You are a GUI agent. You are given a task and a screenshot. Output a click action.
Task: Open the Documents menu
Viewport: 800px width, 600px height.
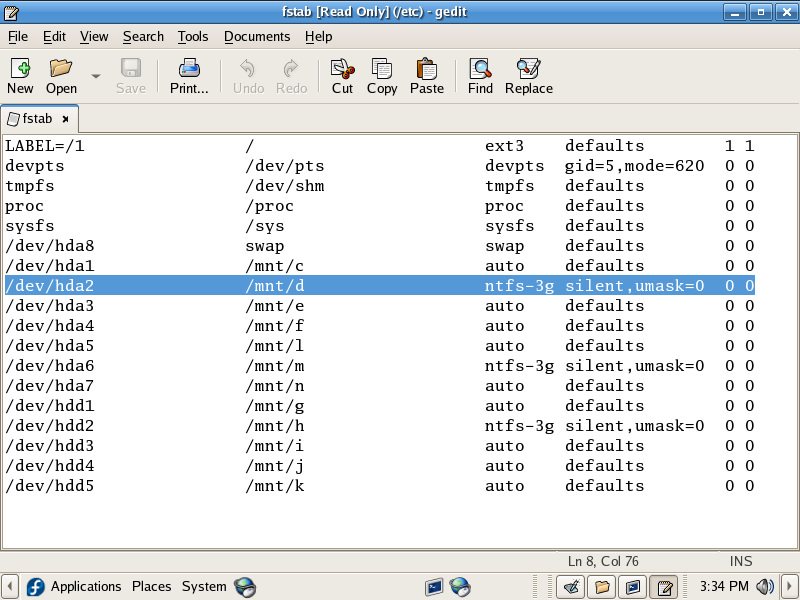[257, 36]
